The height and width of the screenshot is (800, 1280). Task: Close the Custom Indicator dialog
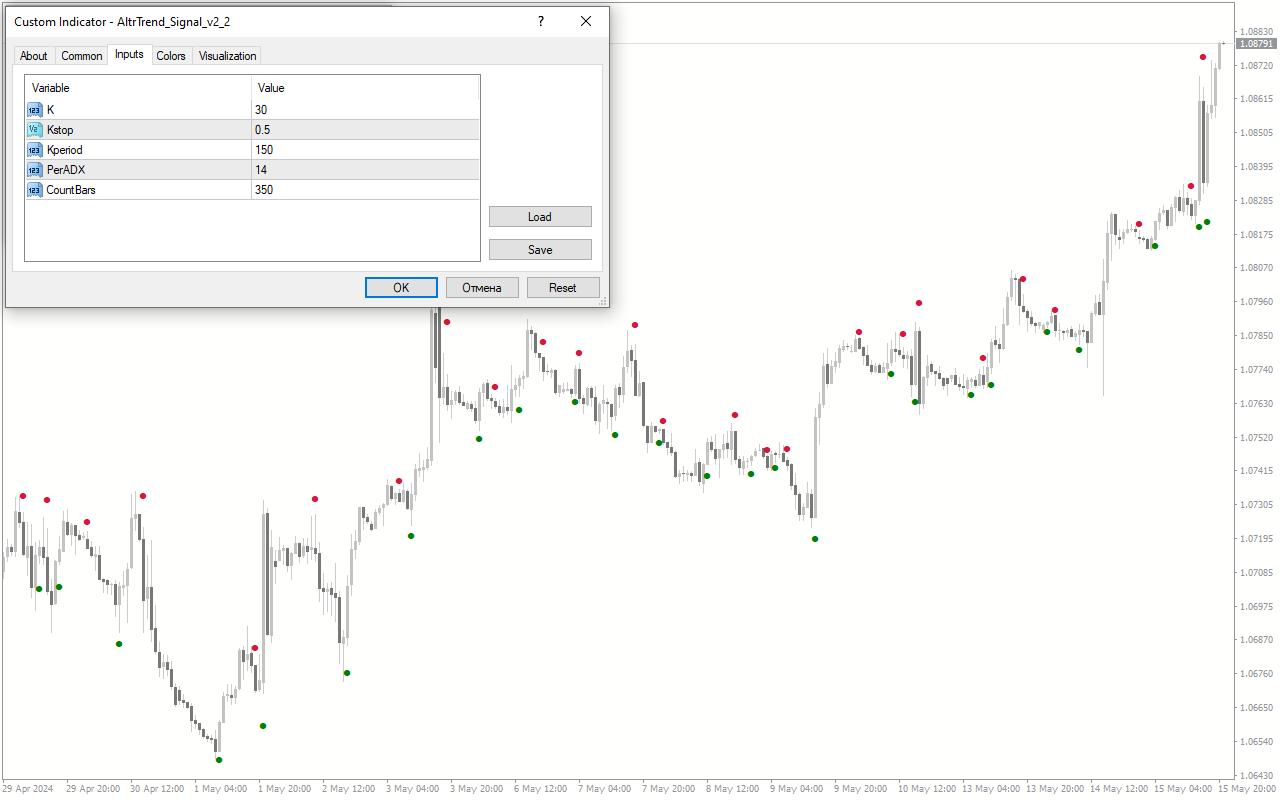coord(586,21)
